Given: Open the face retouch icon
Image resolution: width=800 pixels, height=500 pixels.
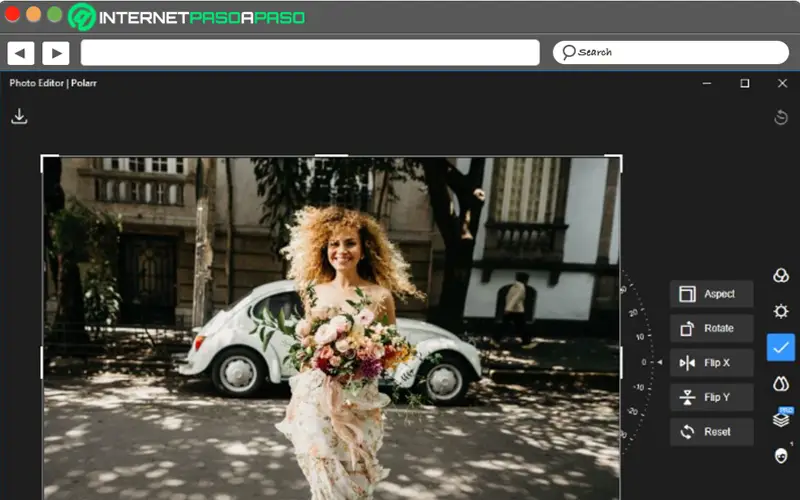Looking at the screenshot, I should click(781, 455).
